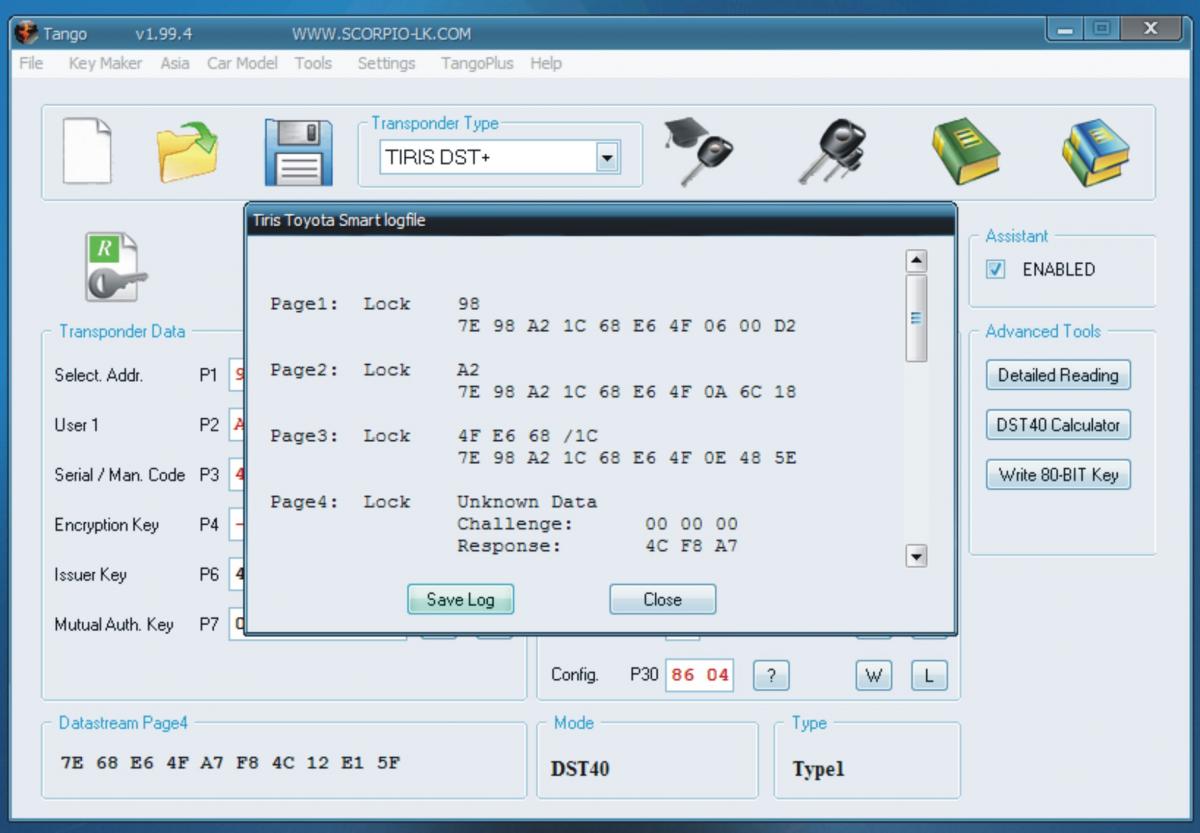Click the WWW.SCORPIO-LK.COM title bar text

pos(381,34)
